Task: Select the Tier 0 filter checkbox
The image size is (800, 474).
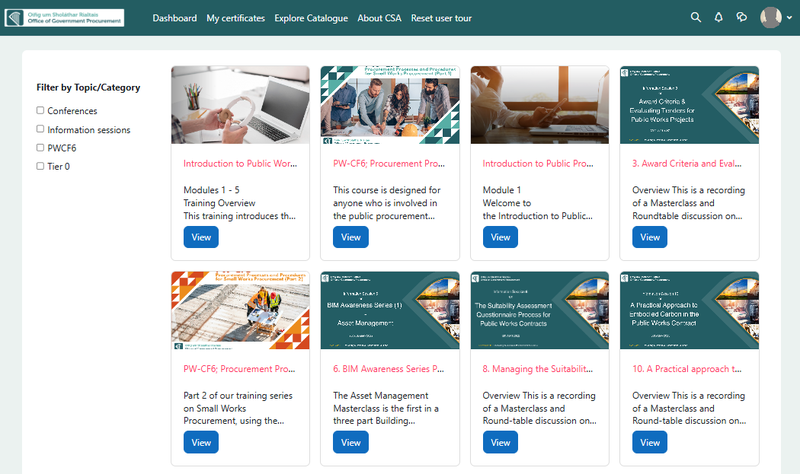Action: 40,166
